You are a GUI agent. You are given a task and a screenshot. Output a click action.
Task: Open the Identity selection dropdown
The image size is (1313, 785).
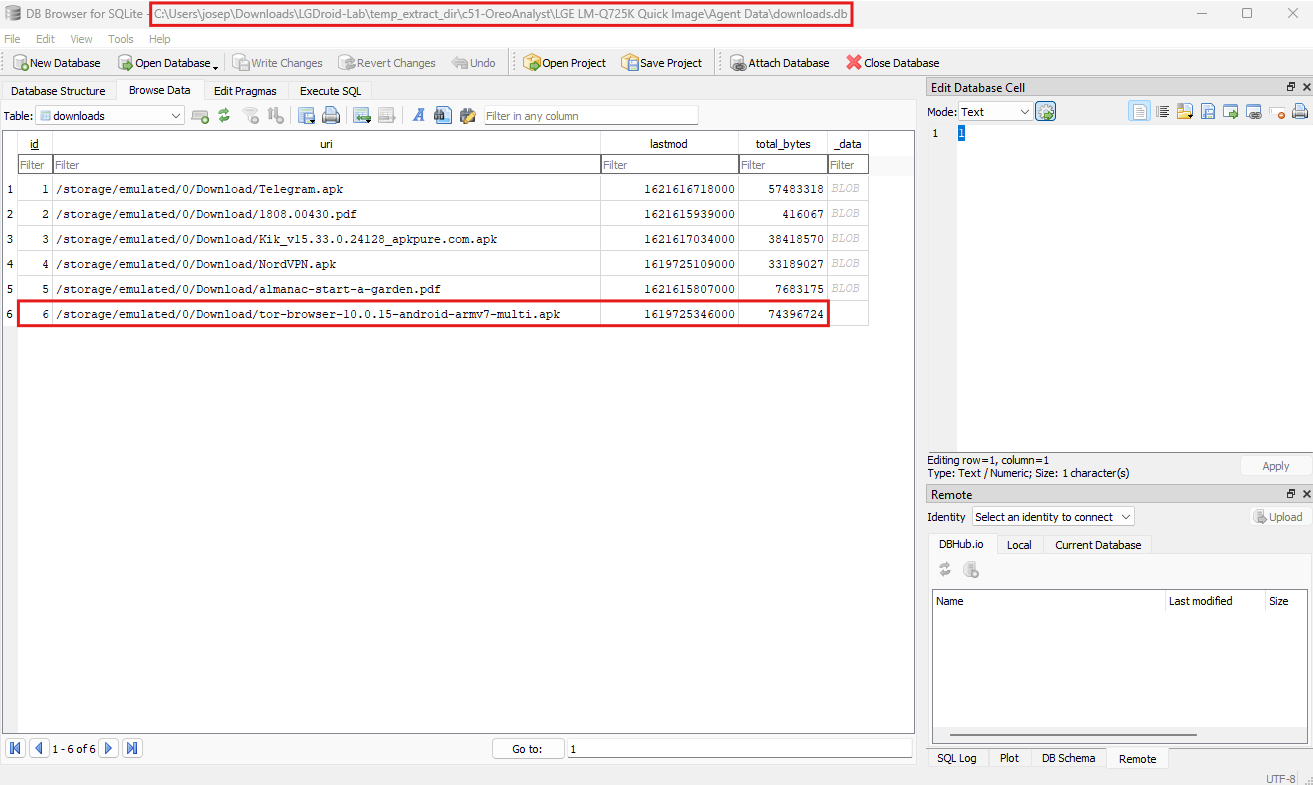(1053, 517)
